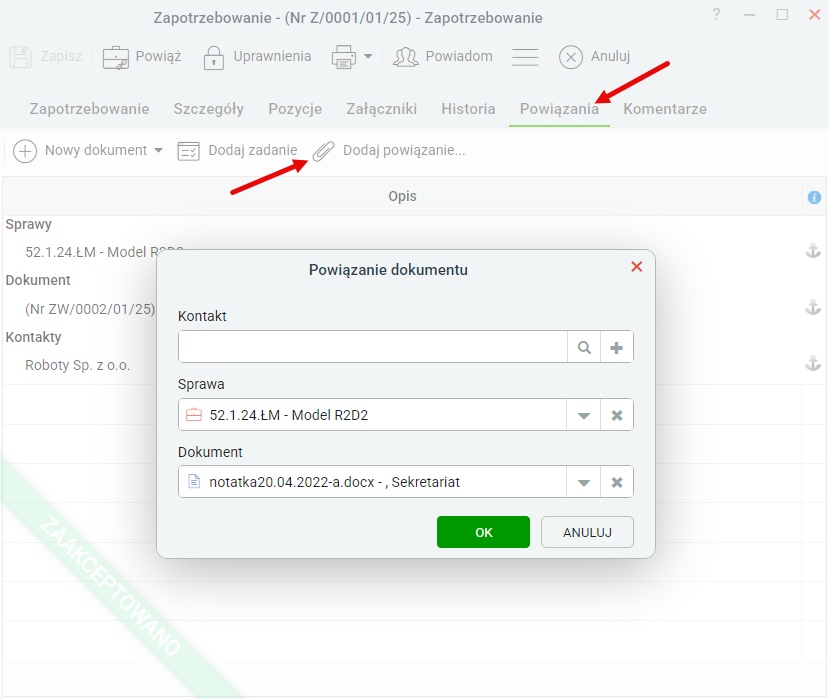This screenshot has height=699, width=829.
Task: Add a new contact with the plus icon
Action: (616, 347)
